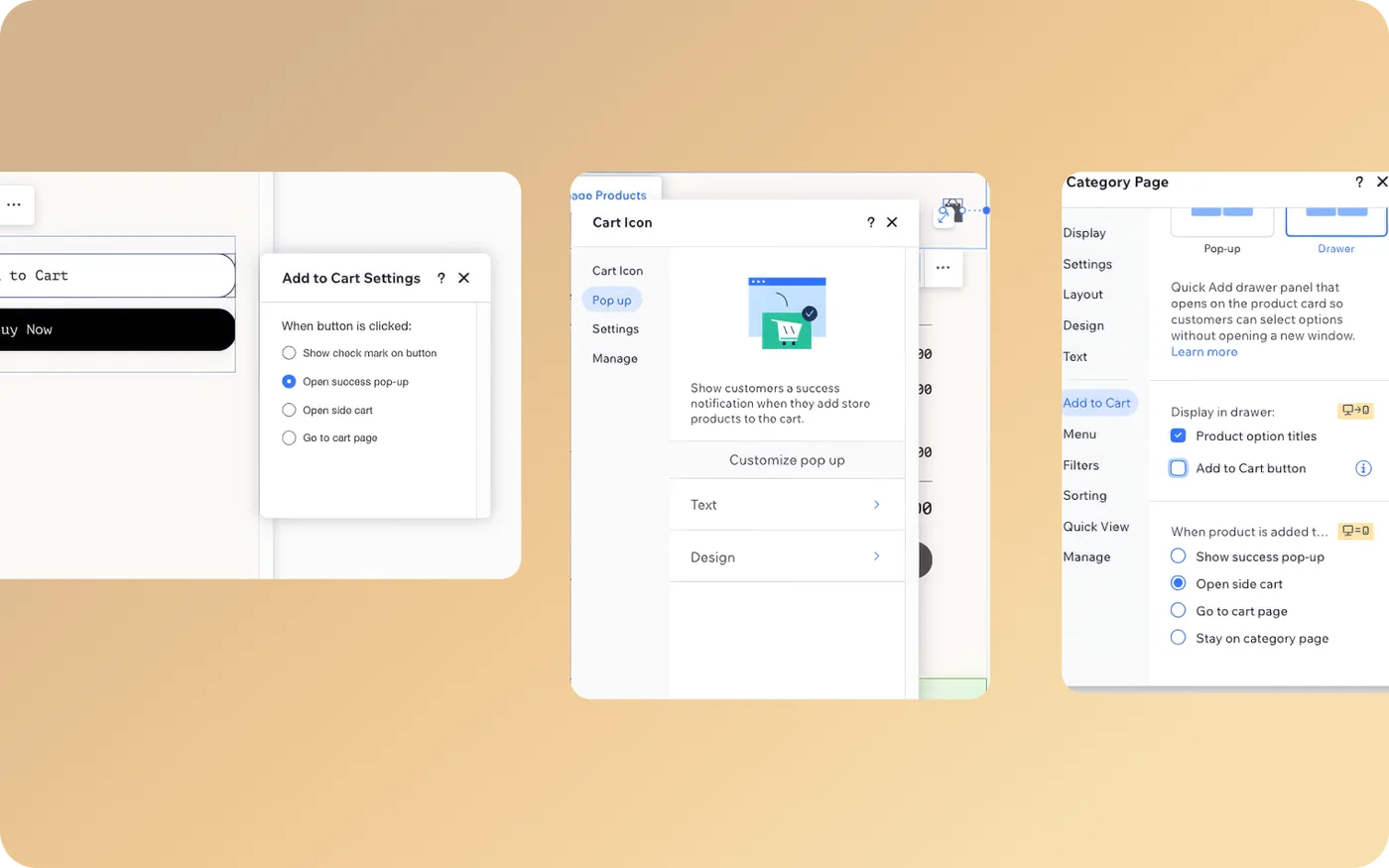Open help for the Category Page panel
Viewport: 1389px width, 868px height.
pos(1359,183)
